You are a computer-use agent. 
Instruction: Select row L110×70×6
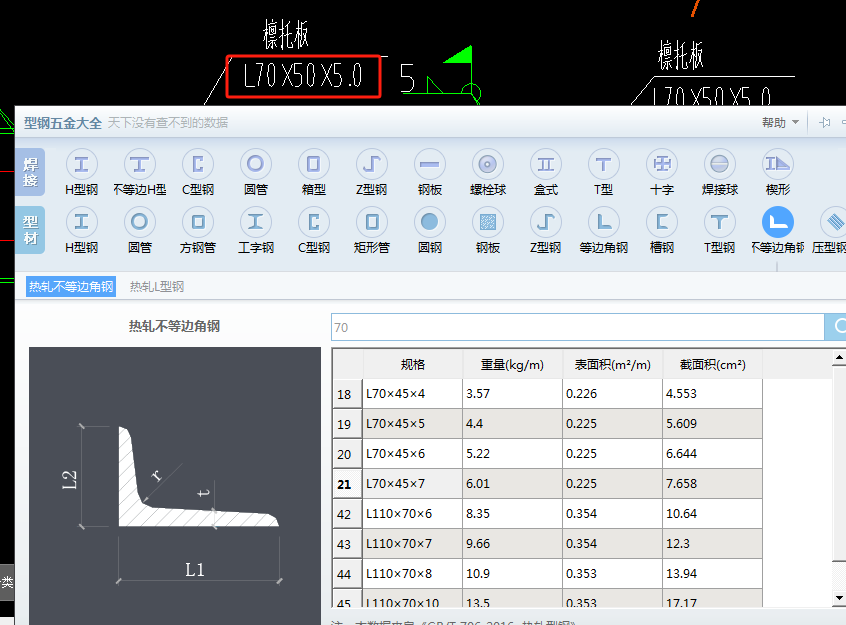coord(547,513)
